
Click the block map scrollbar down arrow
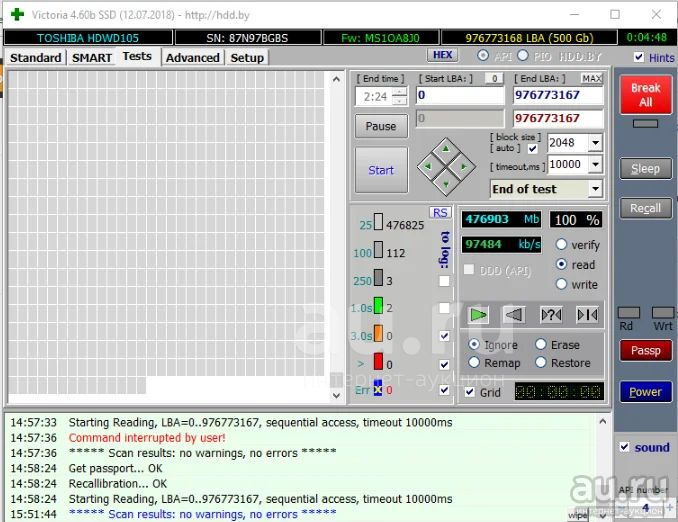pos(336,395)
